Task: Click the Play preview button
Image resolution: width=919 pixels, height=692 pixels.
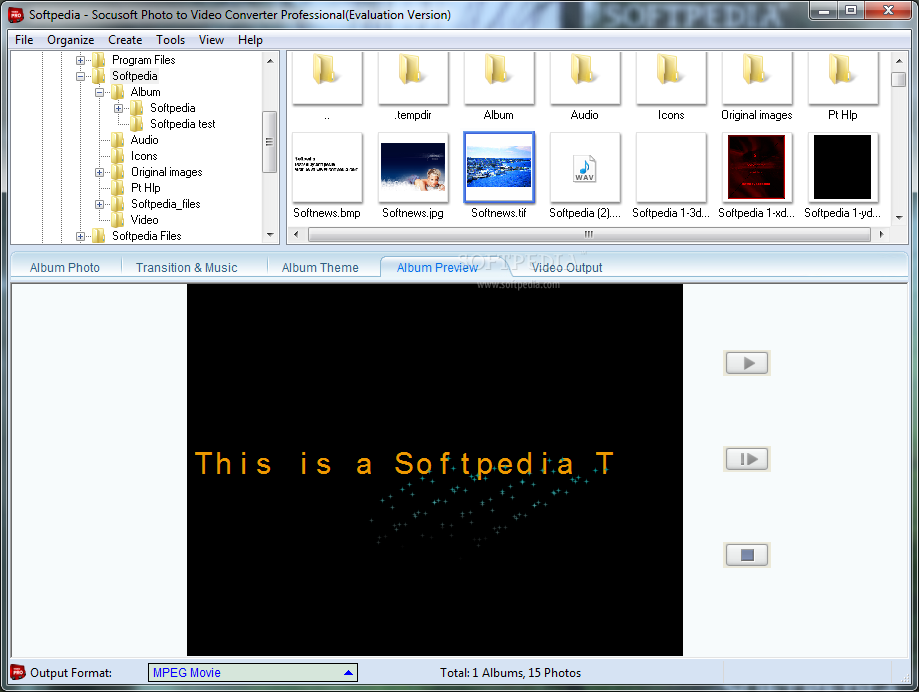Action: click(x=747, y=363)
